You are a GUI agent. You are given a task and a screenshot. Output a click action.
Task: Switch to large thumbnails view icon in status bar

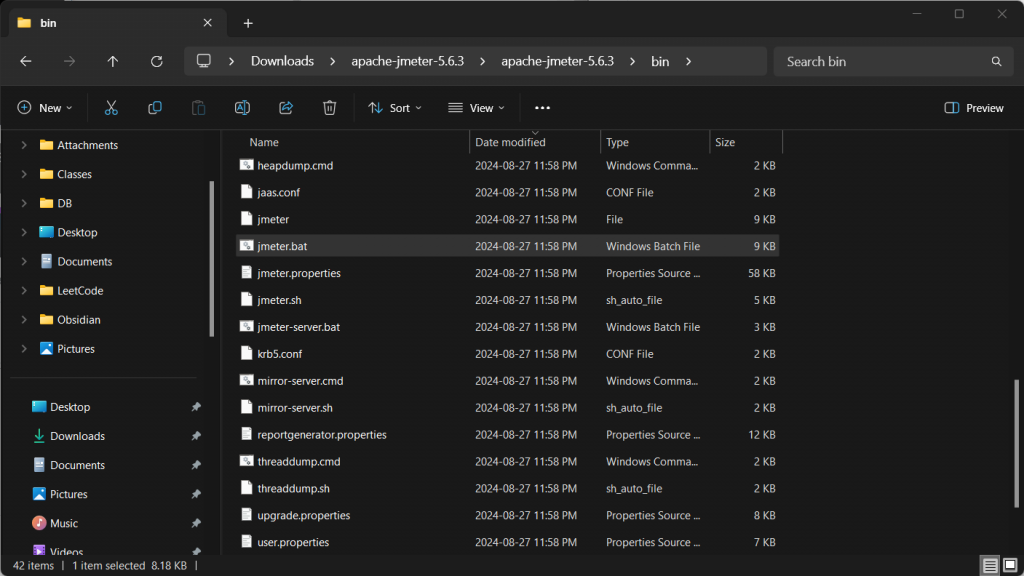point(1010,565)
